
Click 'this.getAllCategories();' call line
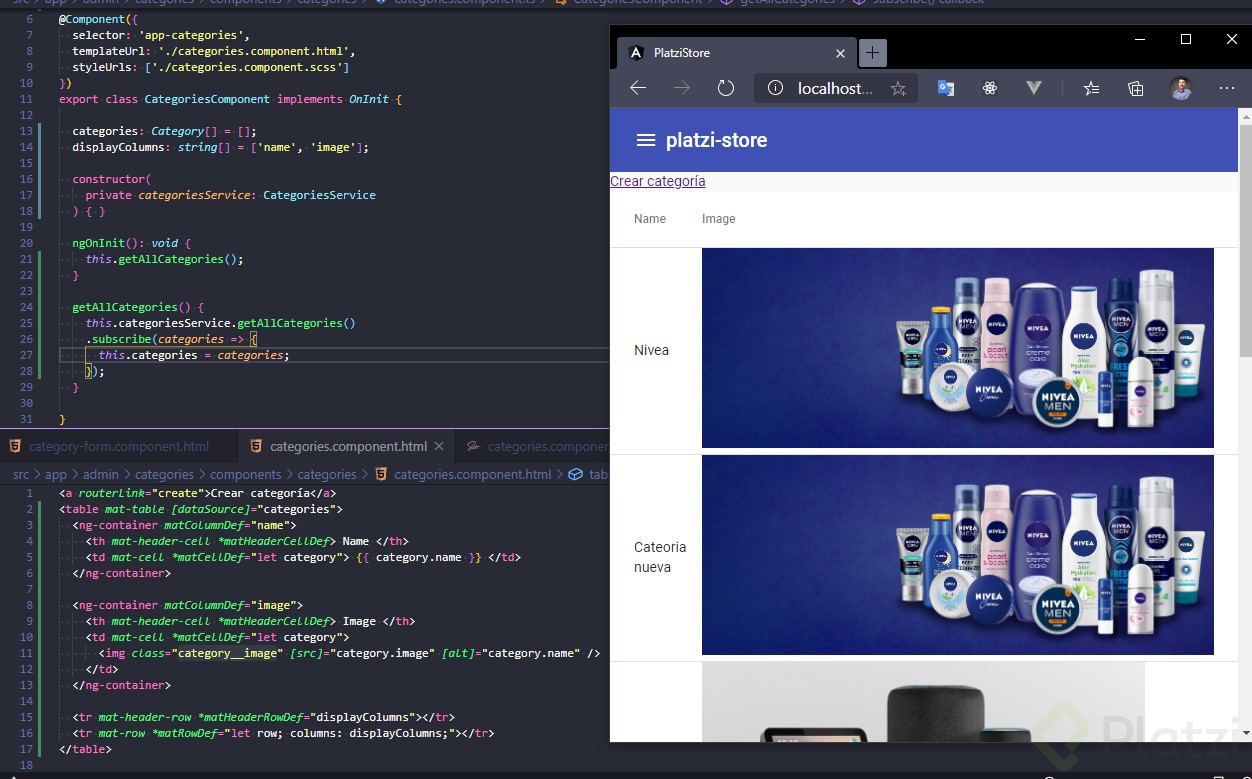click(164, 259)
